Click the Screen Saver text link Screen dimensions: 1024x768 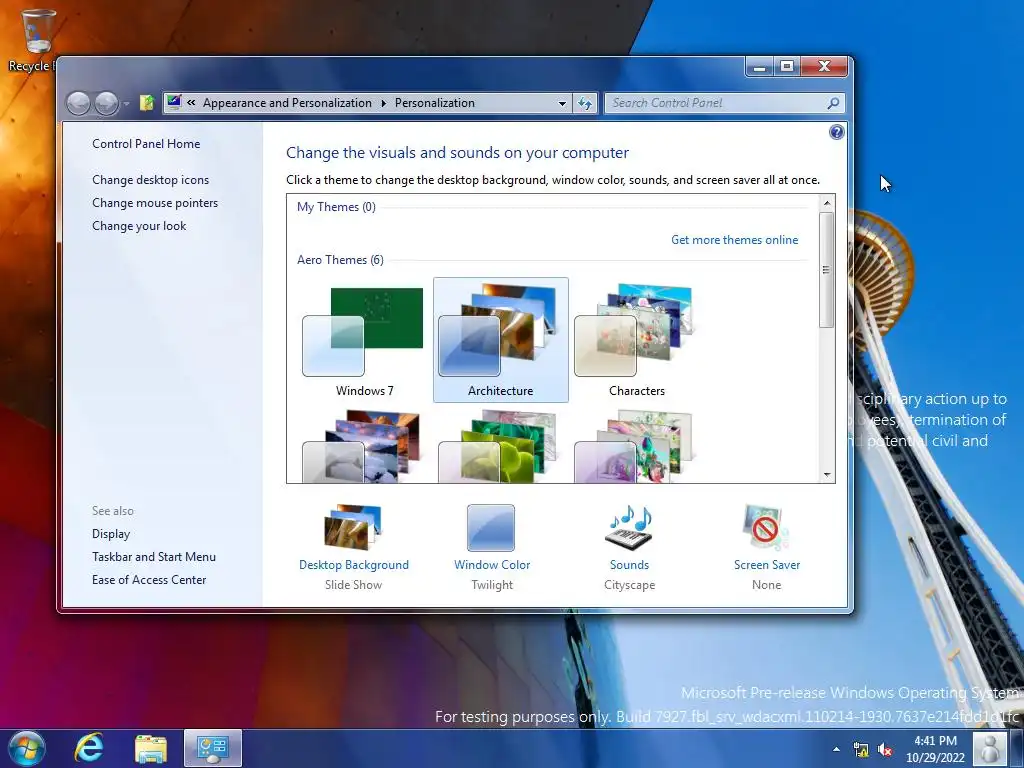coord(767,565)
